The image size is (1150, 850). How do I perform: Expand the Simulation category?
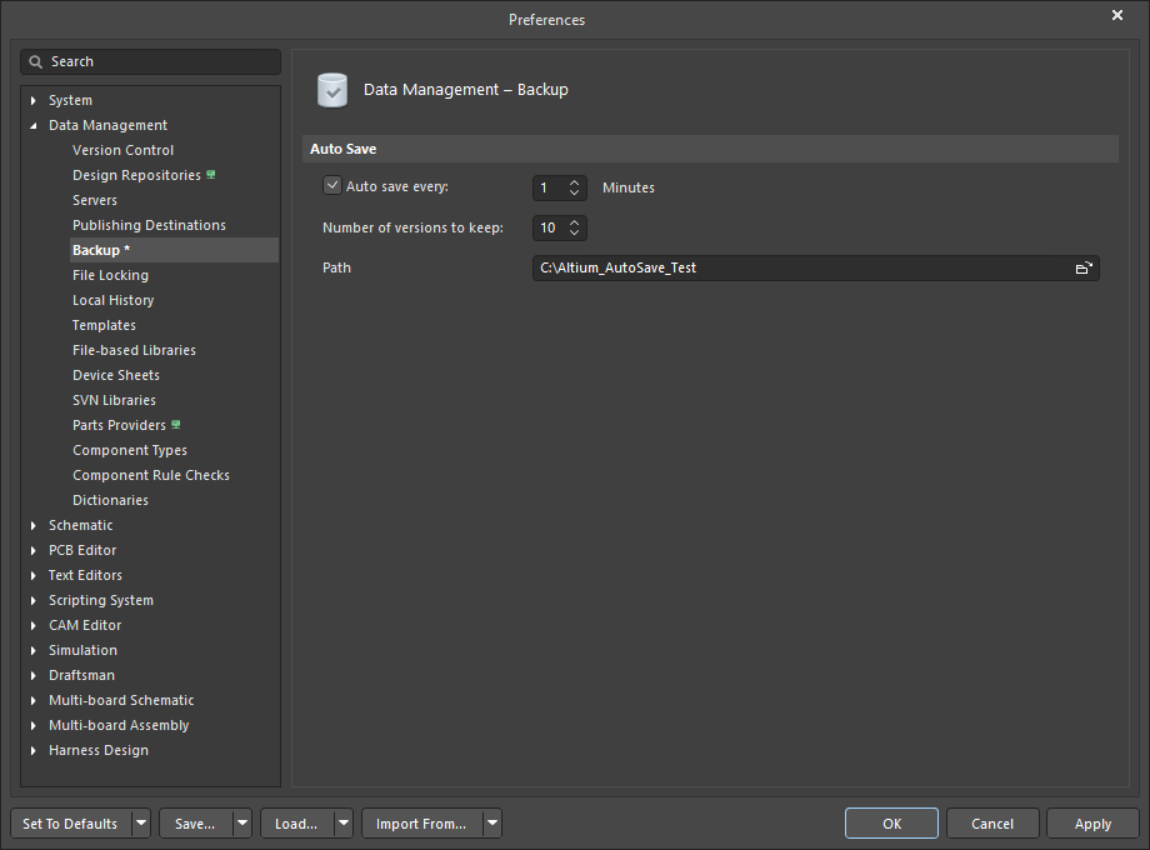pos(34,651)
